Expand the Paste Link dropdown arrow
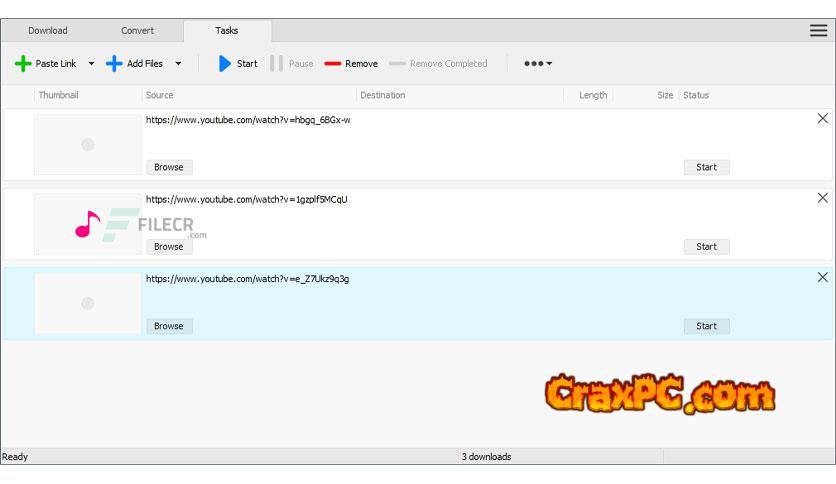Image resolution: width=836 pixels, height=484 pixels. click(91, 64)
